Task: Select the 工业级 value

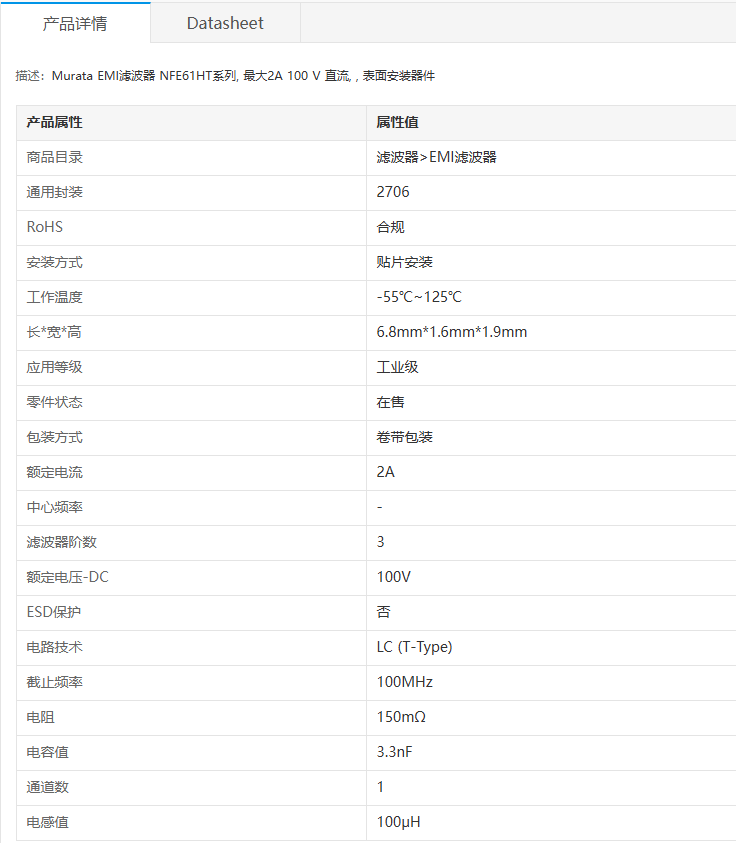Action: (x=397, y=367)
